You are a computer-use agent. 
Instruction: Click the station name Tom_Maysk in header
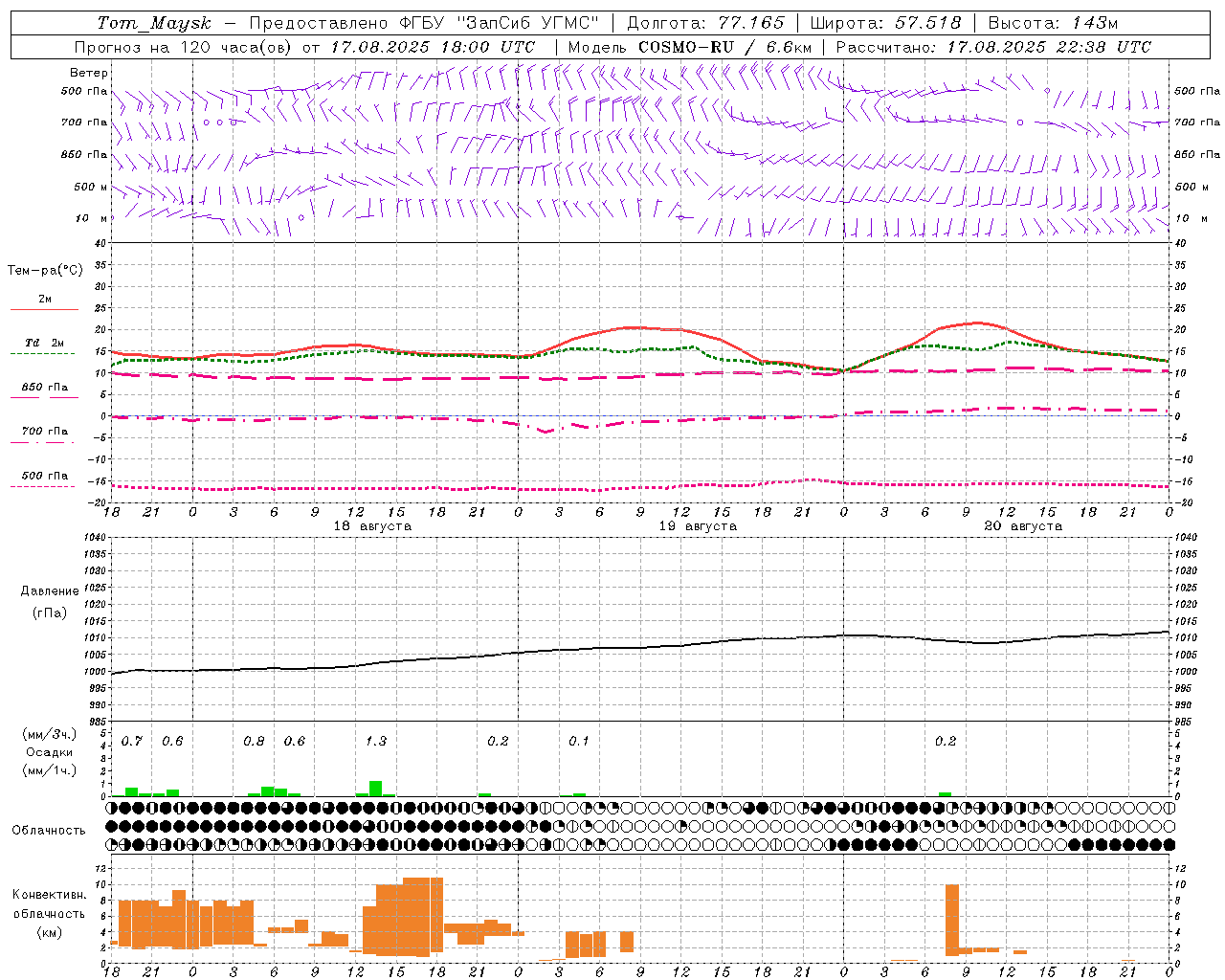154,23
